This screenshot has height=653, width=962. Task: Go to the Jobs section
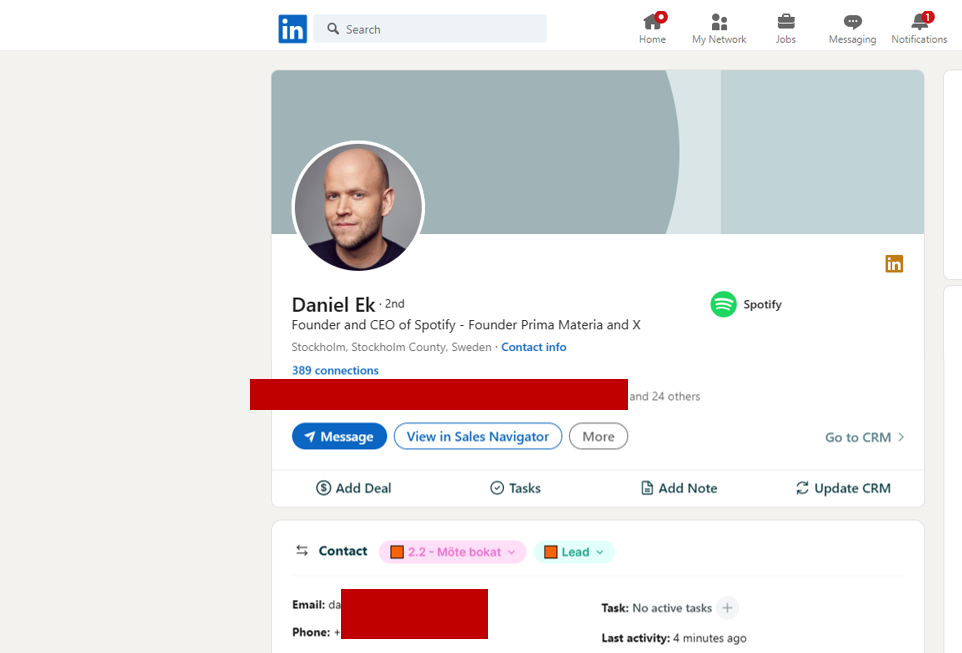pos(785,29)
